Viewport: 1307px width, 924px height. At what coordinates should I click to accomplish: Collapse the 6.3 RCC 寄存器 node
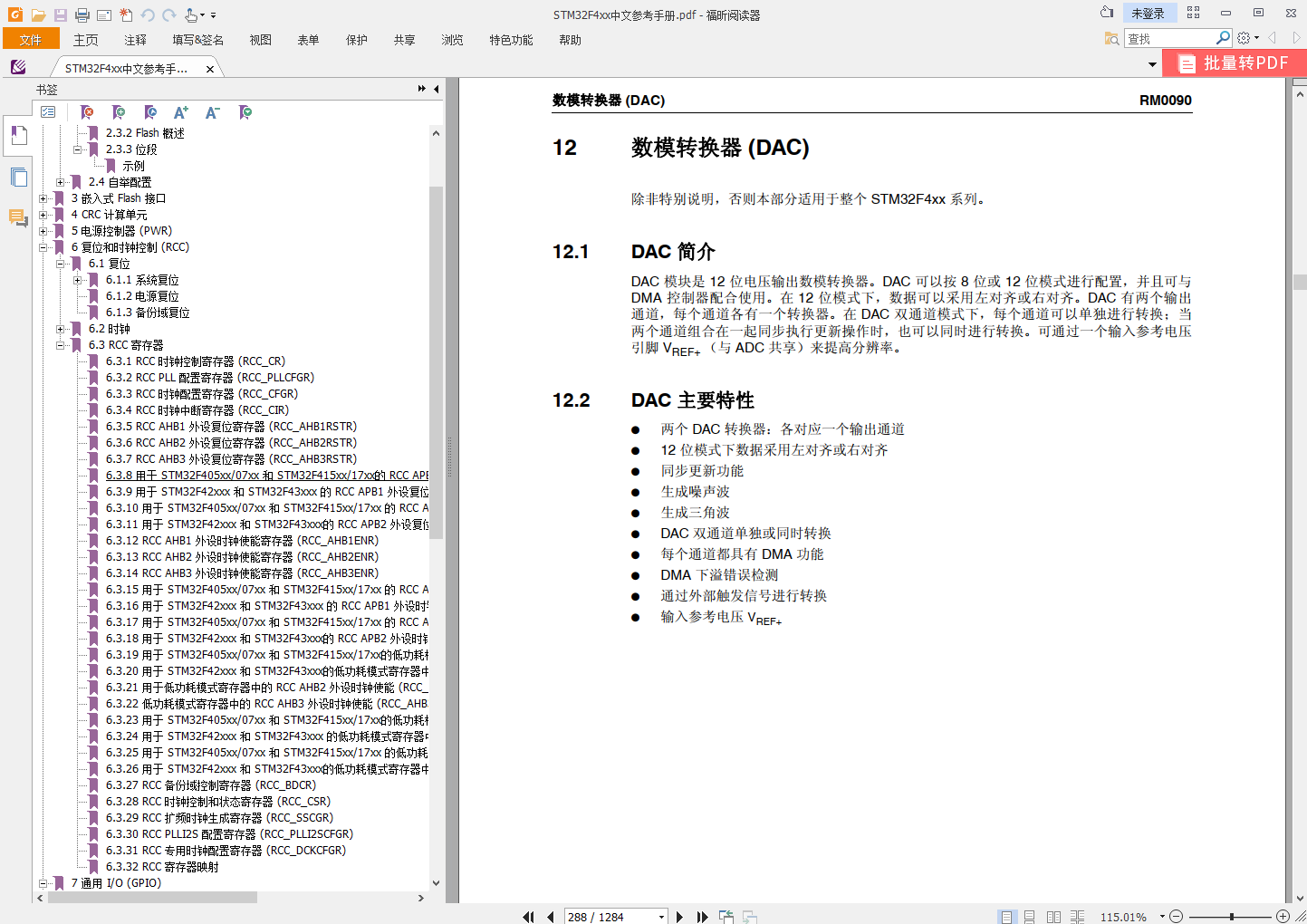click(x=61, y=345)
